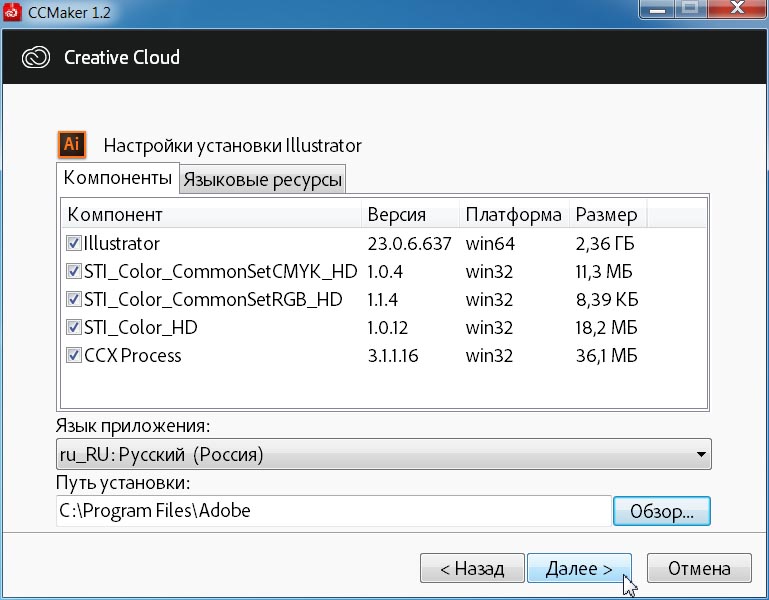Image resolution: width=769 pixels, height=600 pixels.
Task: Switch to the Языковые ресурсы tab
Action: pyautogui.click(x=262, y=180)
